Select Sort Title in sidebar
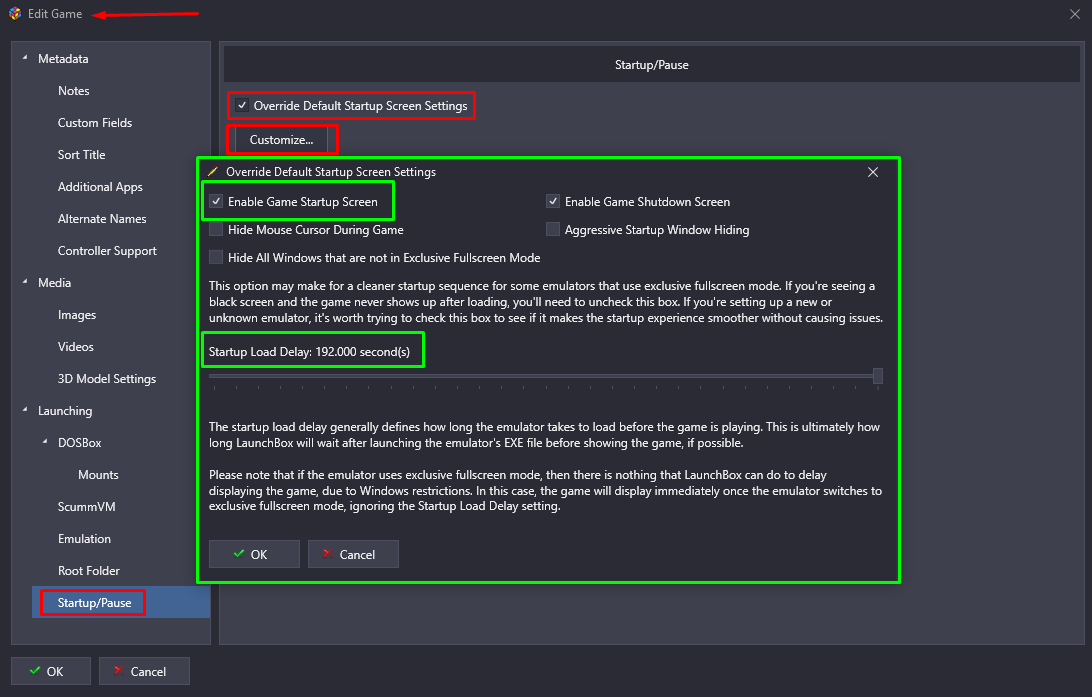 click(x=81, y=155)
